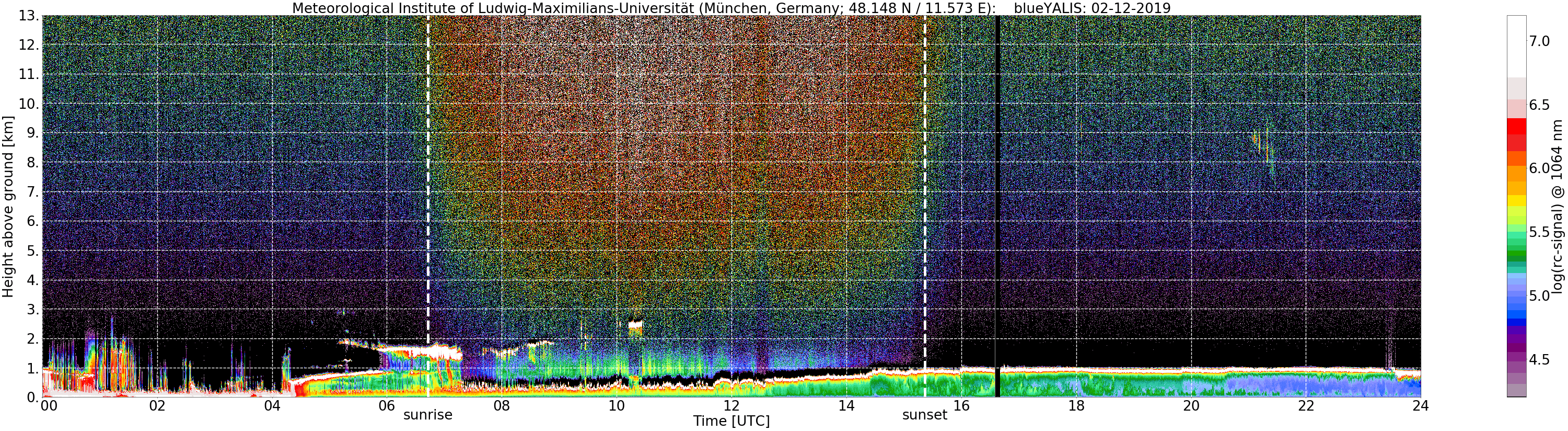Viewport: 1568px width, 431px height.
Task: Click the 'Time [UTC]' axis label
Action: click(x=731, y=421)
